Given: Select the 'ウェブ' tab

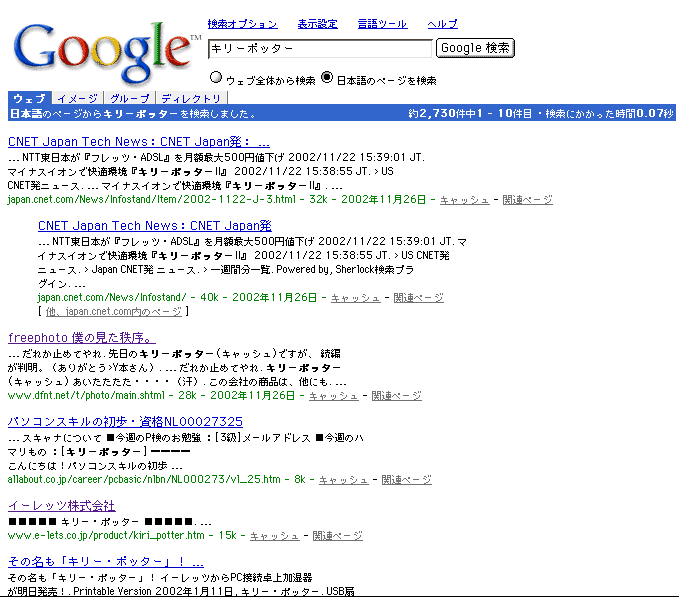Looking at the screenshot, I should point(28,98).
